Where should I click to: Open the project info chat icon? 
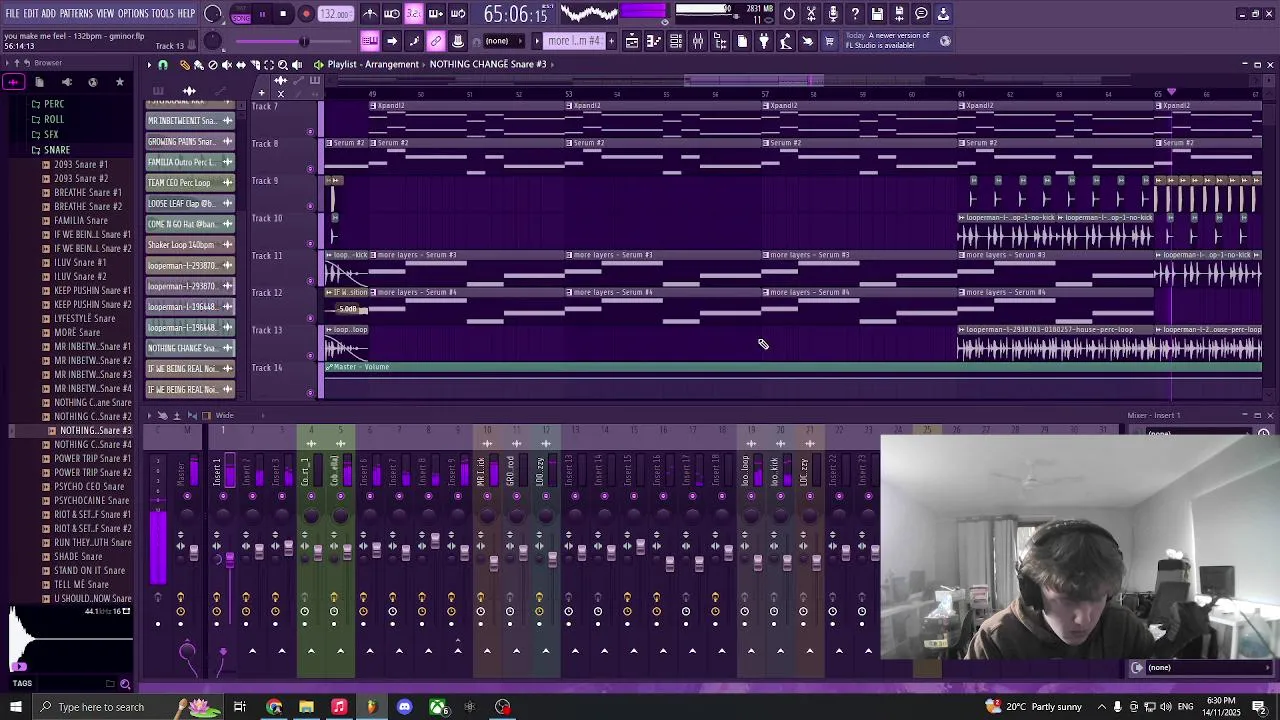click(x=921, y=14)
